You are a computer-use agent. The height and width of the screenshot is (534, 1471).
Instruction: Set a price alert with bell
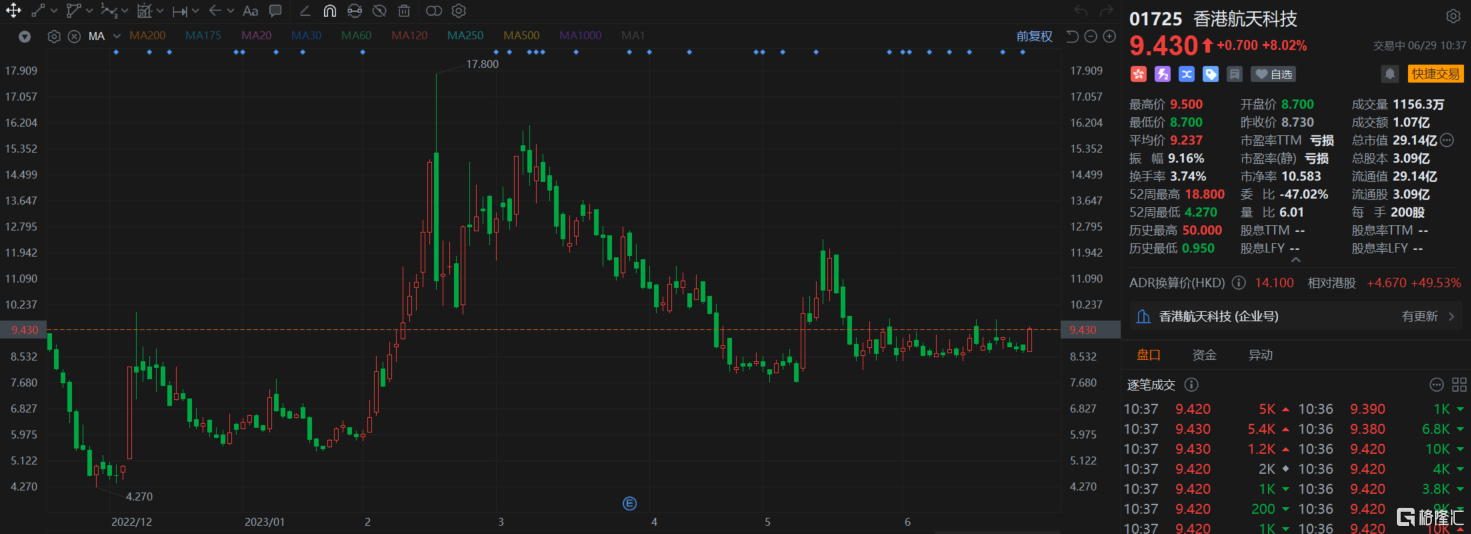(1390, 74)
